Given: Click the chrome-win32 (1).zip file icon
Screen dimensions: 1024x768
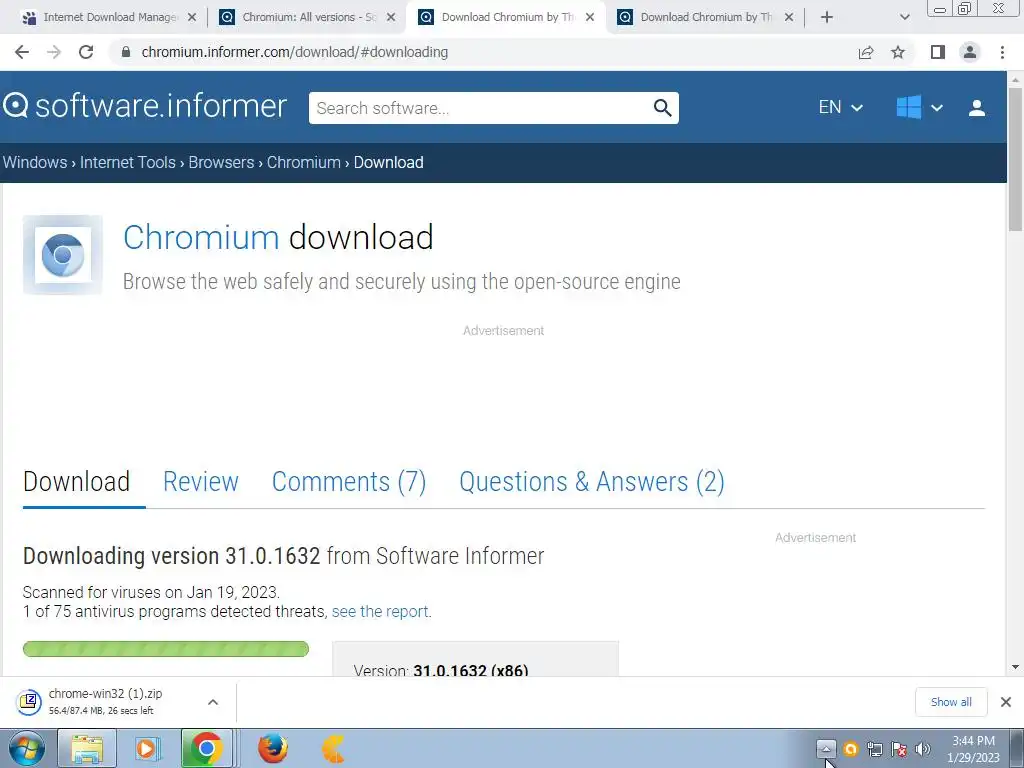Looking at the screenshot, I should coord(29,702).
